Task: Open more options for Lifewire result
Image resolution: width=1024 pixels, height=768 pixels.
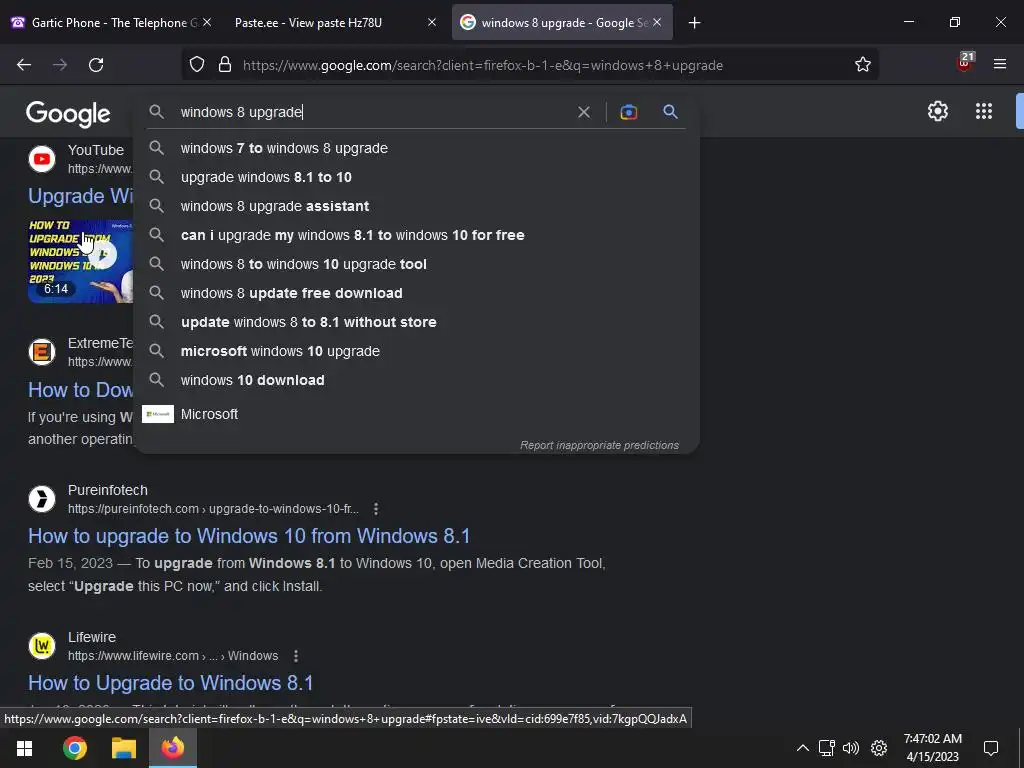Action: click(296, 656)
